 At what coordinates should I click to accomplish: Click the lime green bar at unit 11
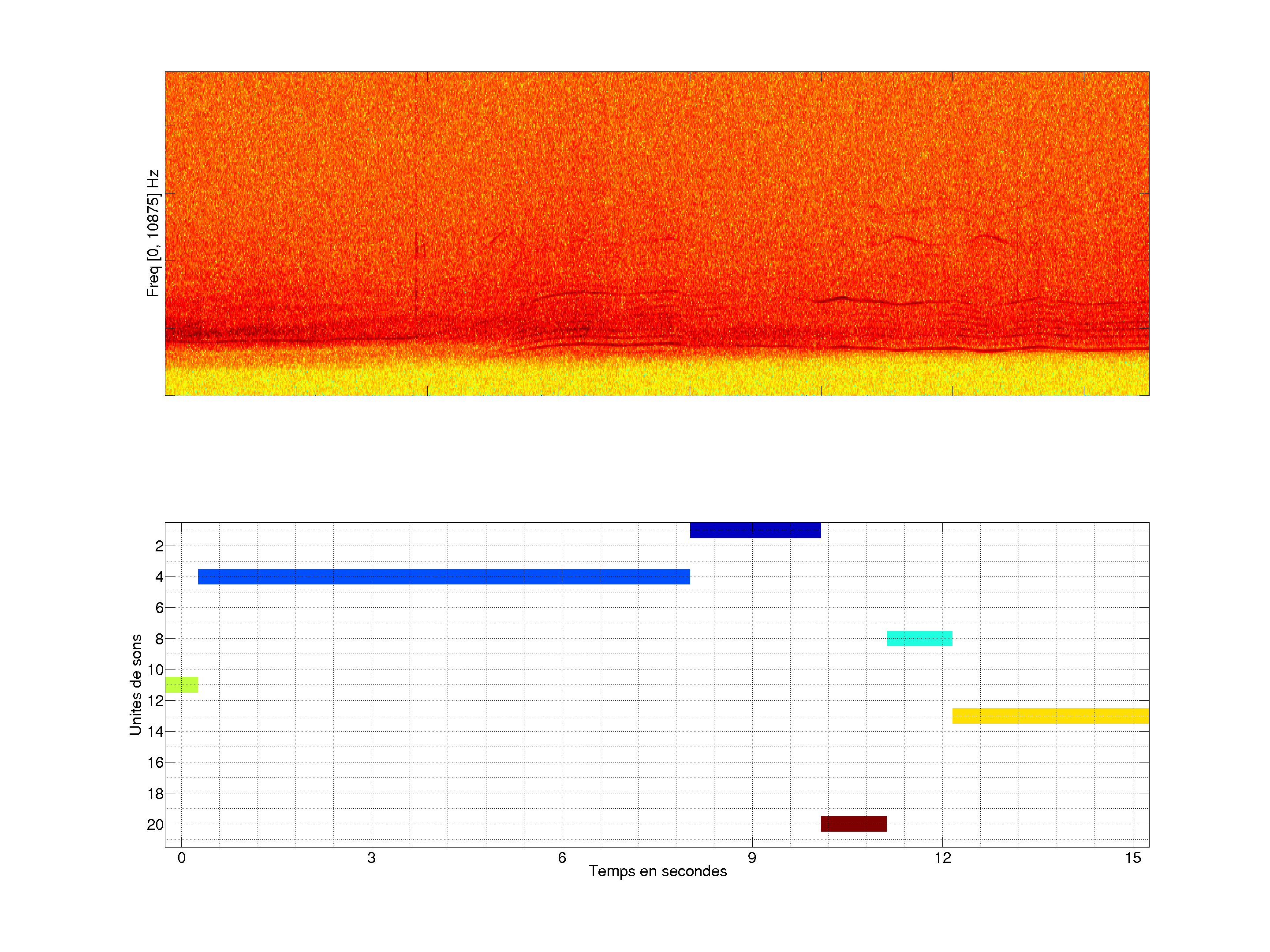pyautogui.click(x=181, y=684)
